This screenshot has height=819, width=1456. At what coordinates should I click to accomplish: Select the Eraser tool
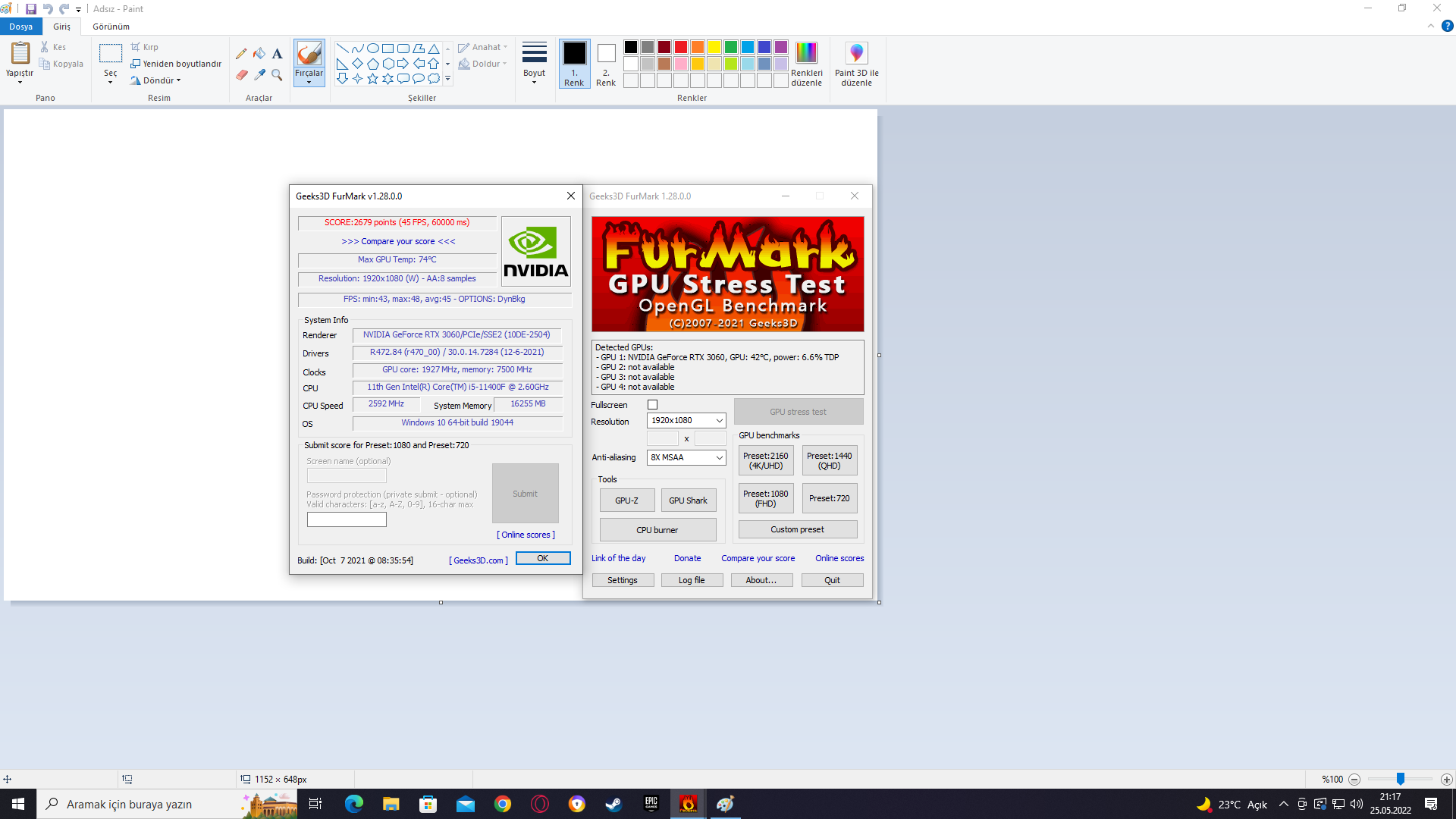coord(241,75)
